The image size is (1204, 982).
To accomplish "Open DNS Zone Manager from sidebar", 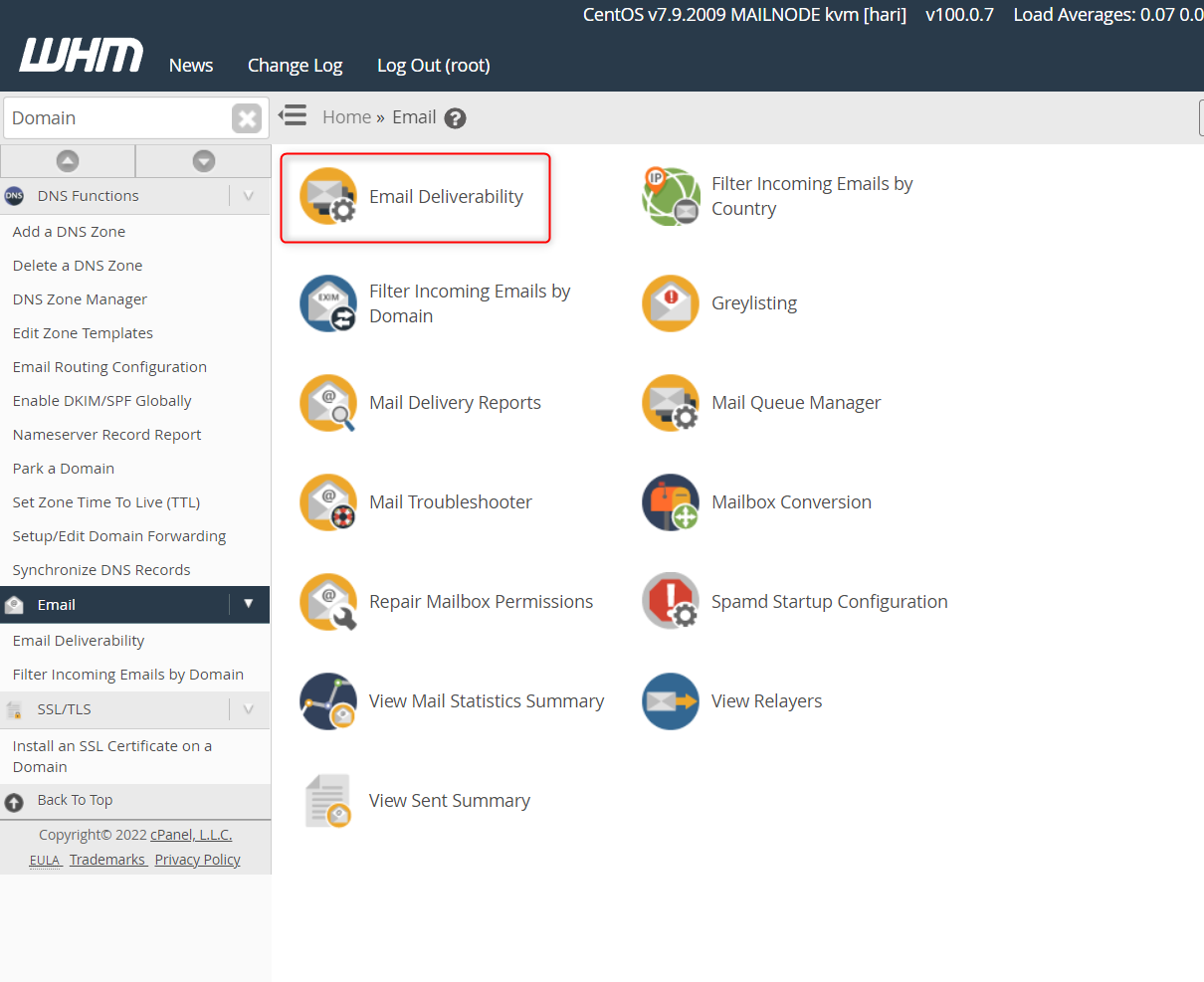I will [x=80, y=299].
